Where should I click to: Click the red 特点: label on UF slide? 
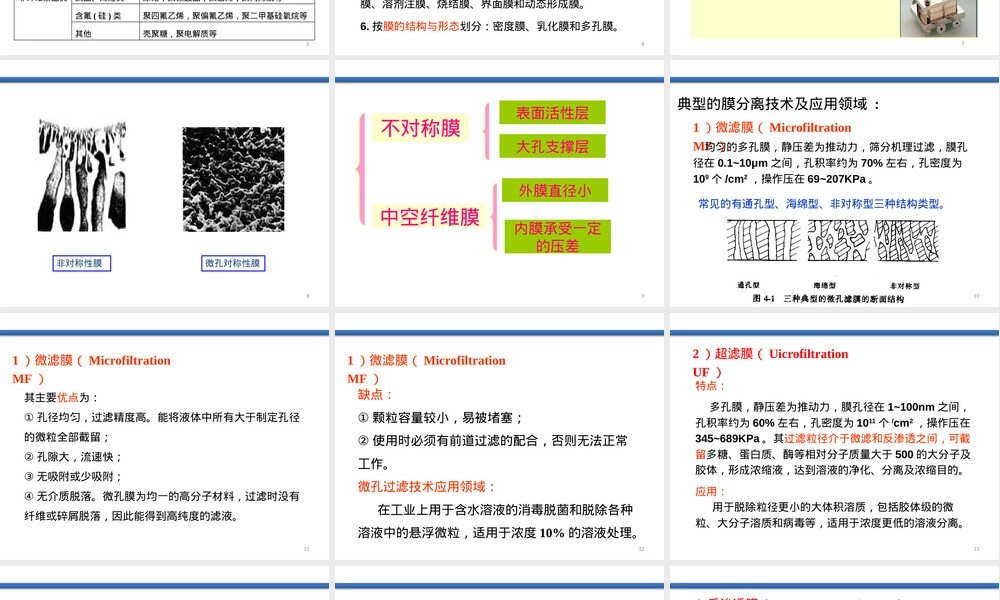tap(710, 386)
